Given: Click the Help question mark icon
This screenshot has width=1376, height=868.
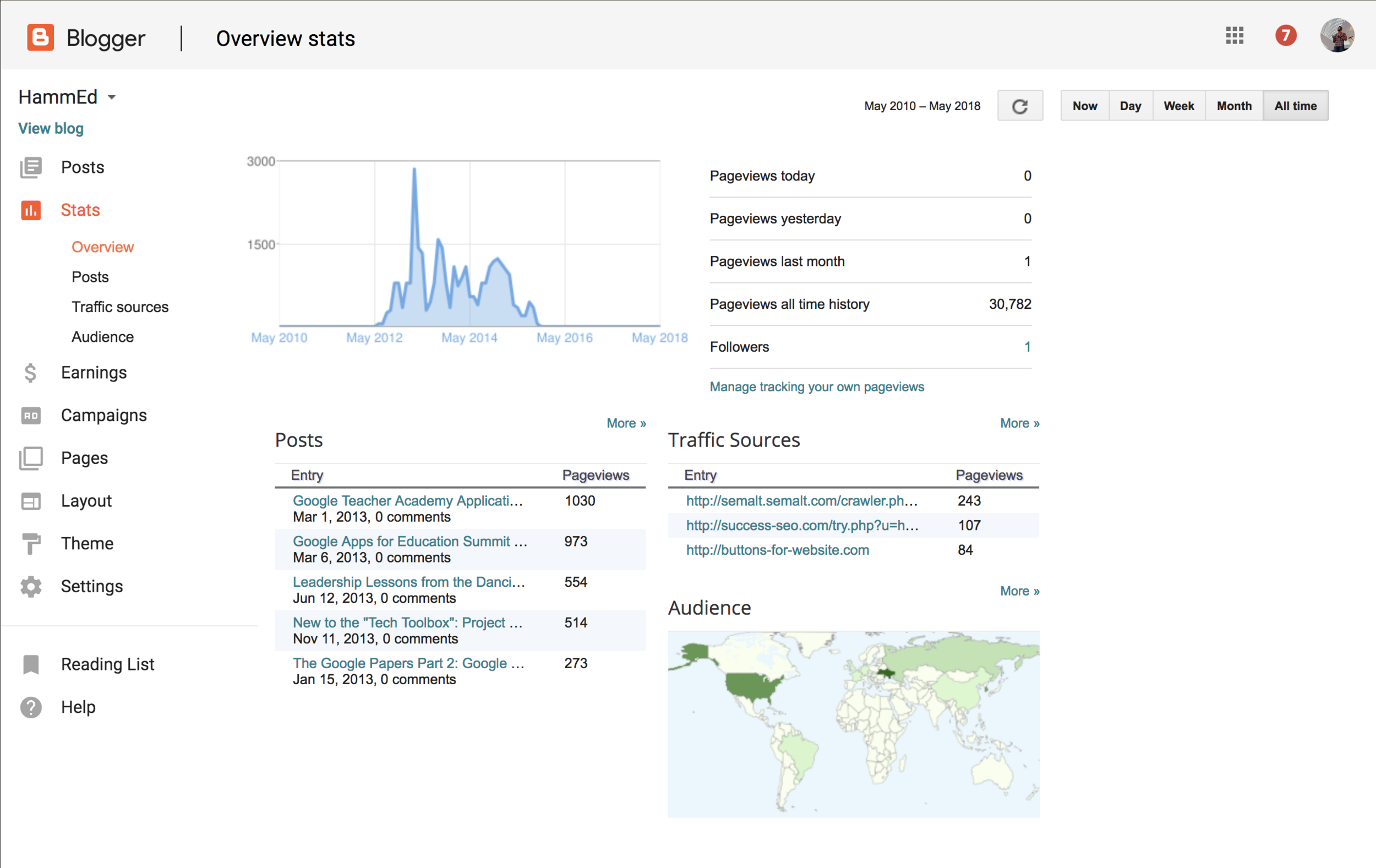Looking at the screenshot, I should tap(31, 707).
